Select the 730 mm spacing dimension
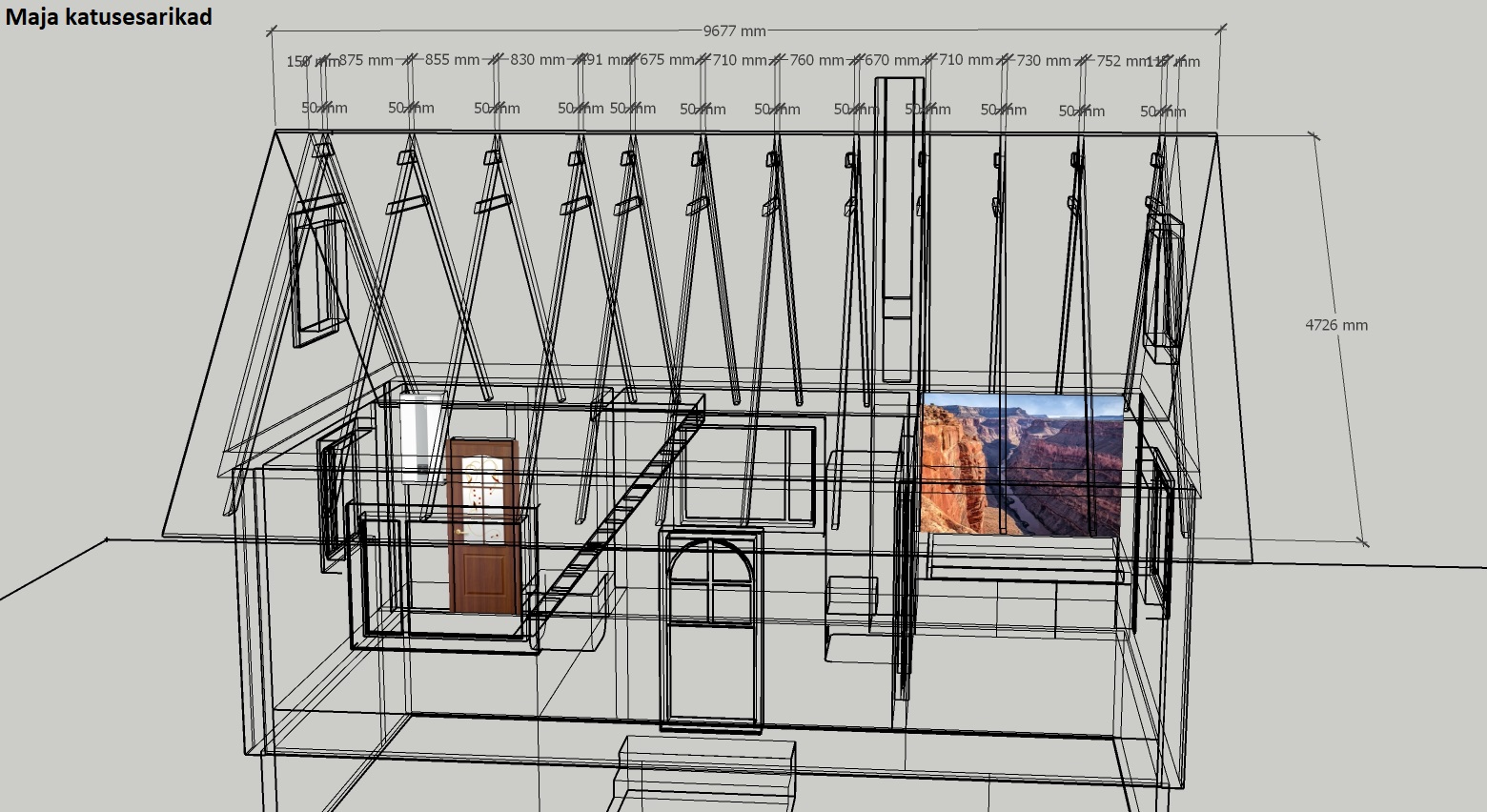 [1043, 60]
